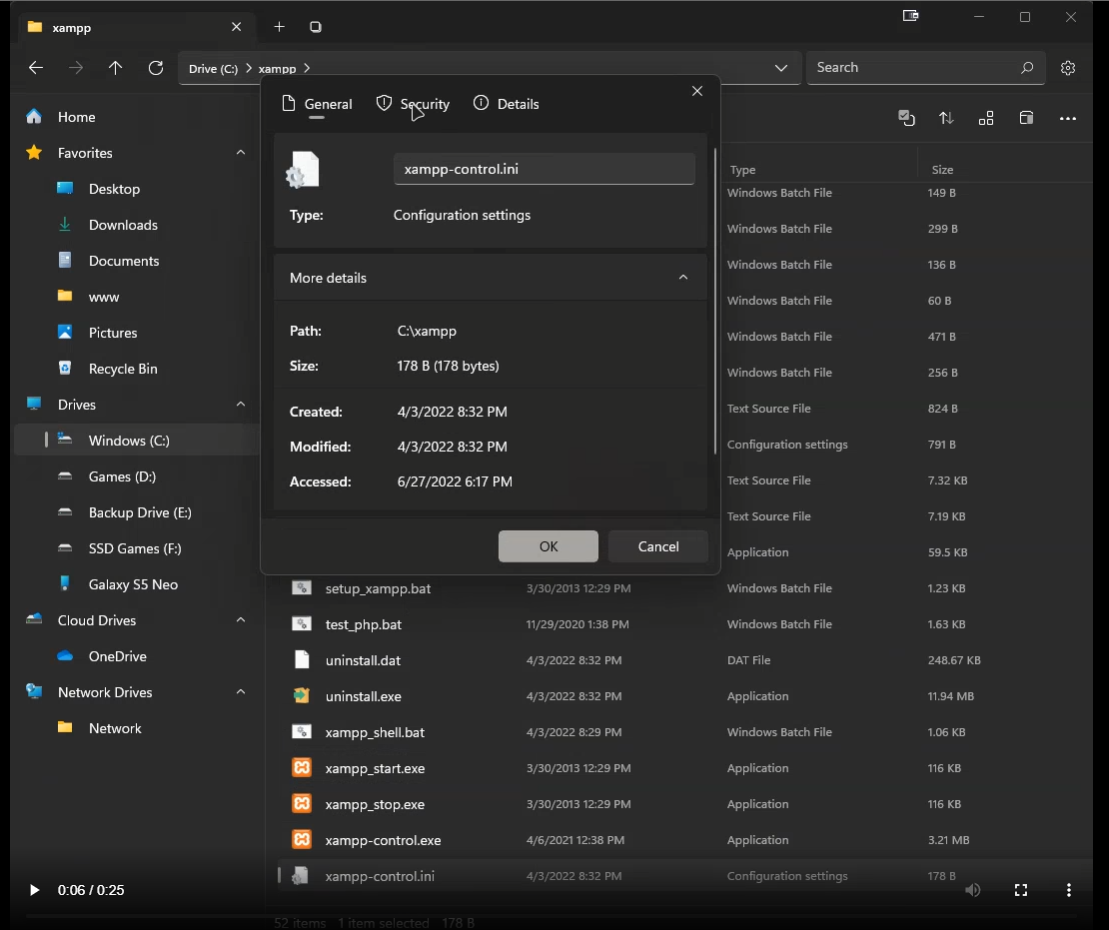Open the sort options icon
The height and width of the screenshot is (930, 1109).
(x=946, y=118)
